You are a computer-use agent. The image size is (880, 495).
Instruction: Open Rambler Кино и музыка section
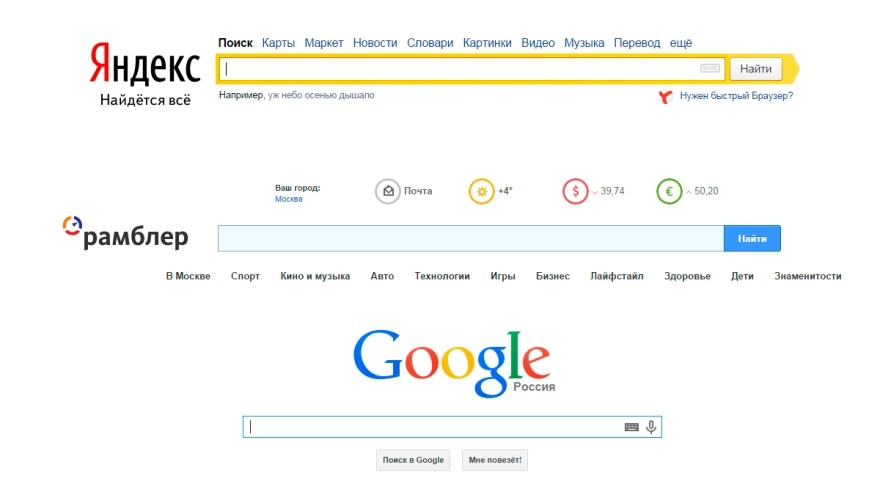pyautogui.click(x=315, y=276)
